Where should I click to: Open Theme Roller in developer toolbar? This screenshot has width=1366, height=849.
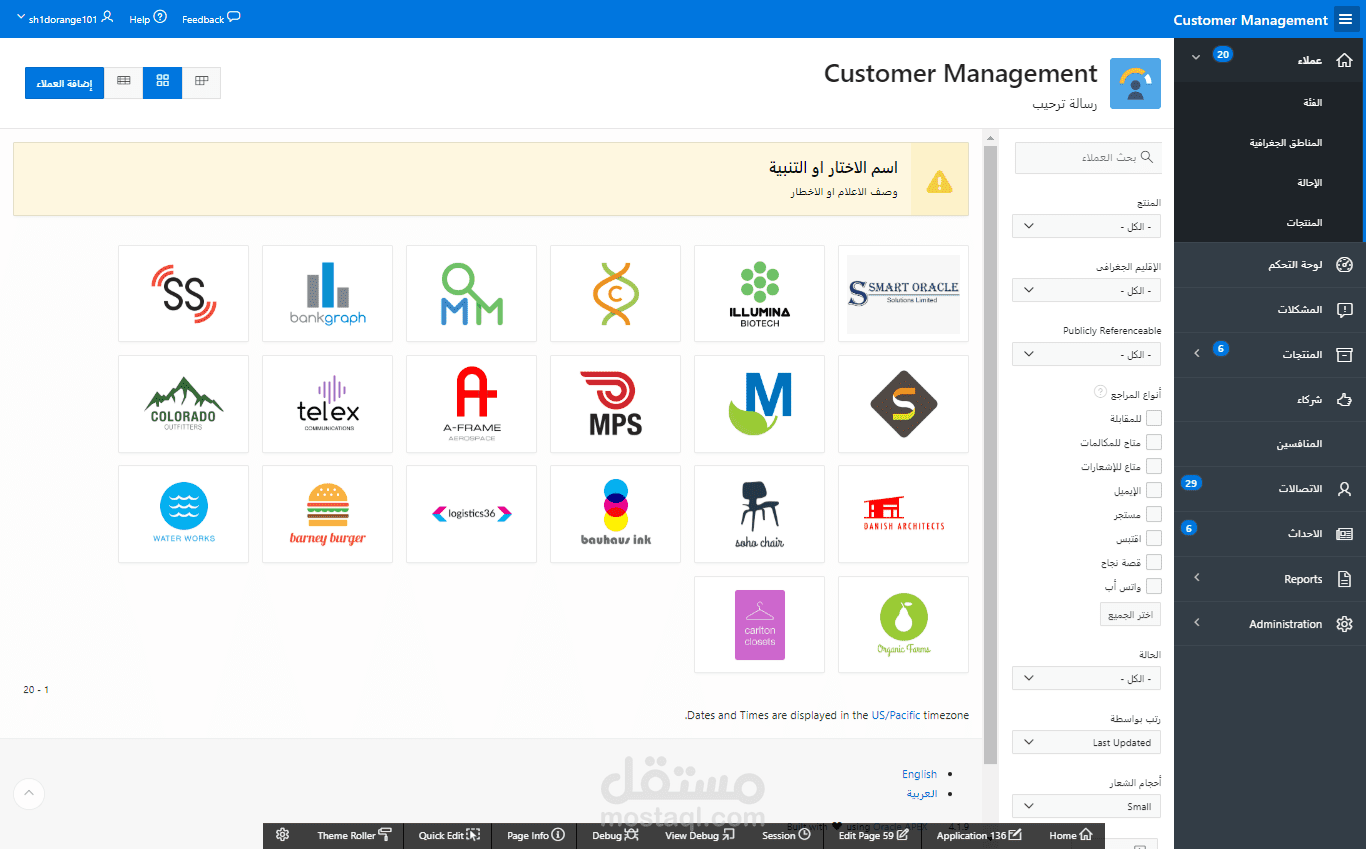point(354,835)
